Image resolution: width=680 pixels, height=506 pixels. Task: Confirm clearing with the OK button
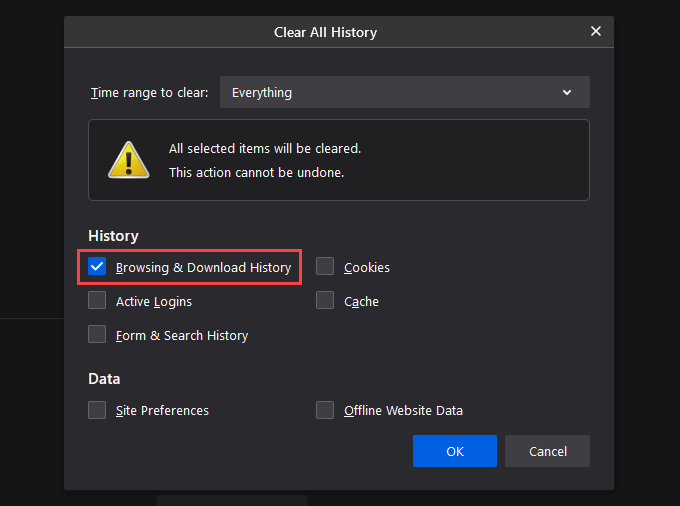455,451
